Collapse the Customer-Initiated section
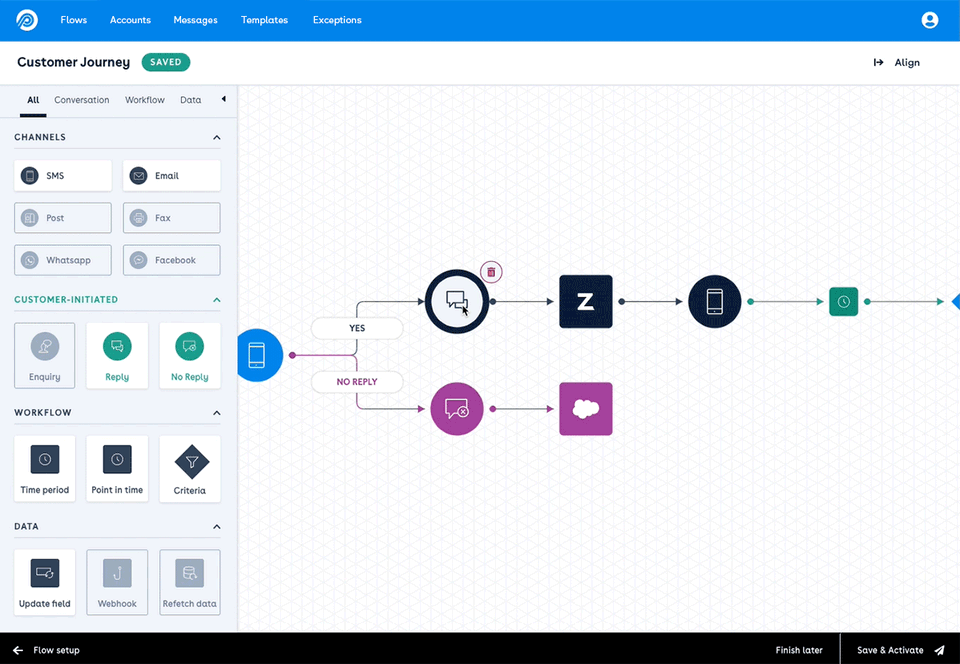Image resolution: width=960 pixels, height=664 pixels. point(217,300)
